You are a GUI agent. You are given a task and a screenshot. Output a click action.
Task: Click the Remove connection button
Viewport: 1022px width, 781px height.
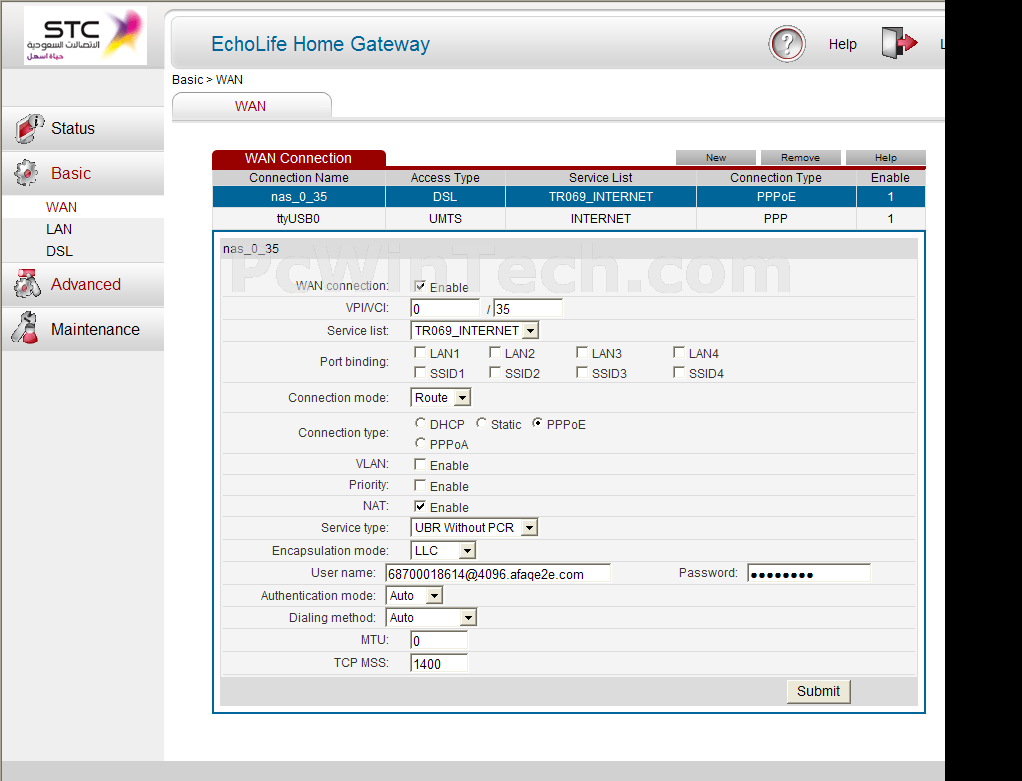click(800, 158)
